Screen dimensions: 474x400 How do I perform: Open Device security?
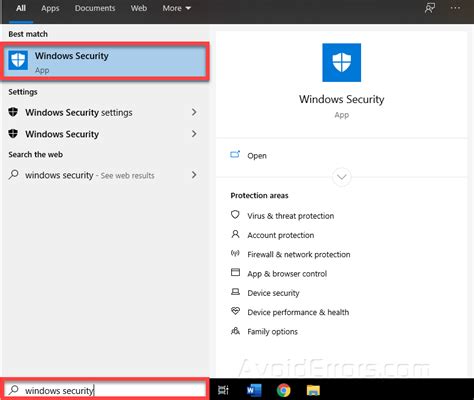(273, 293)
